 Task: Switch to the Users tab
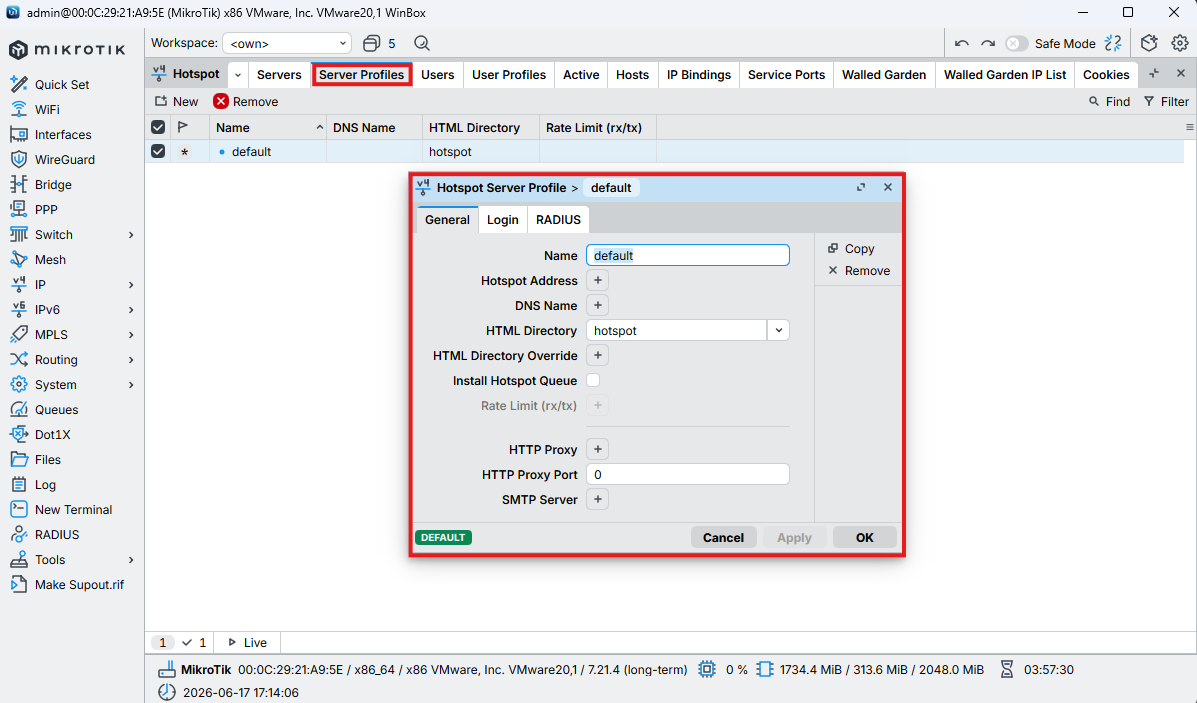(437, 75)
